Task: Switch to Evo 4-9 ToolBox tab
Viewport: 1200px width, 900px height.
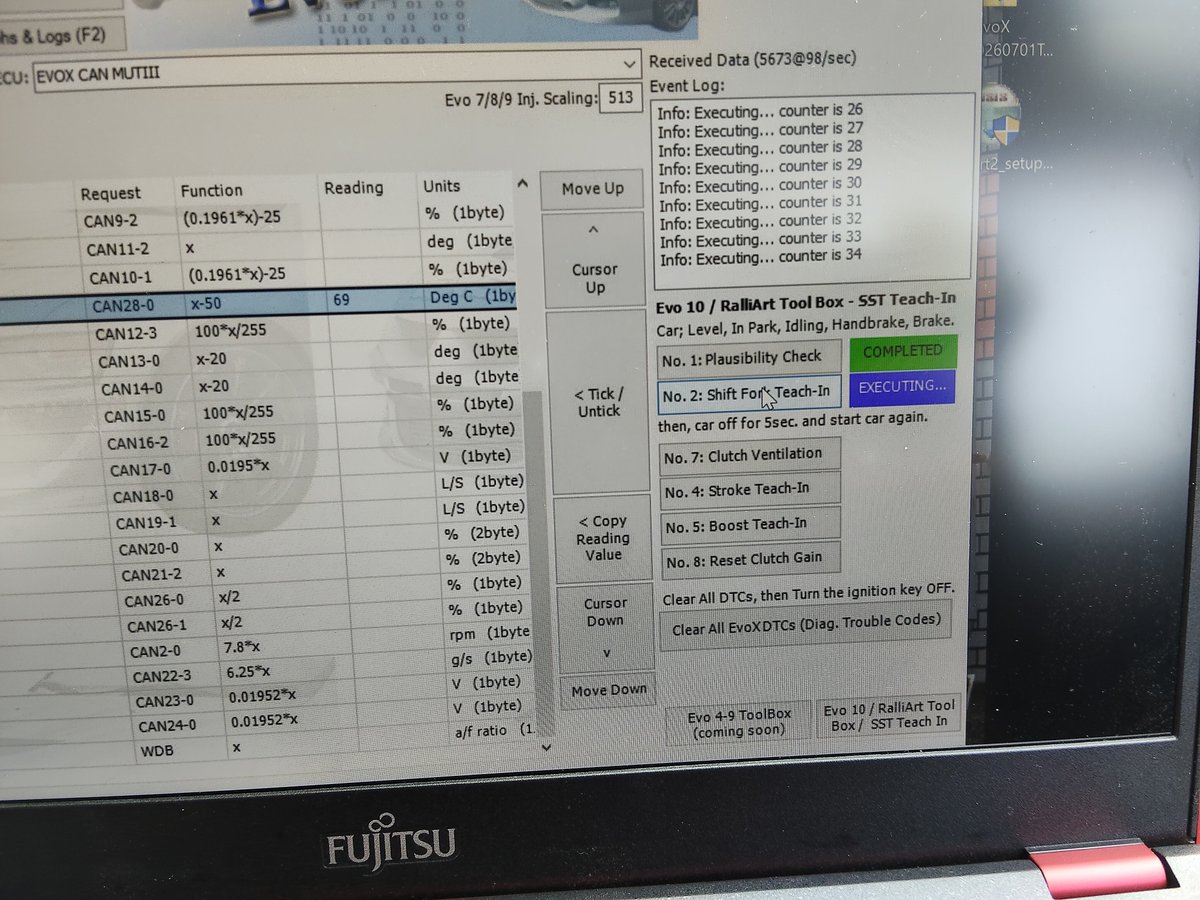Action: click(739, 721)
